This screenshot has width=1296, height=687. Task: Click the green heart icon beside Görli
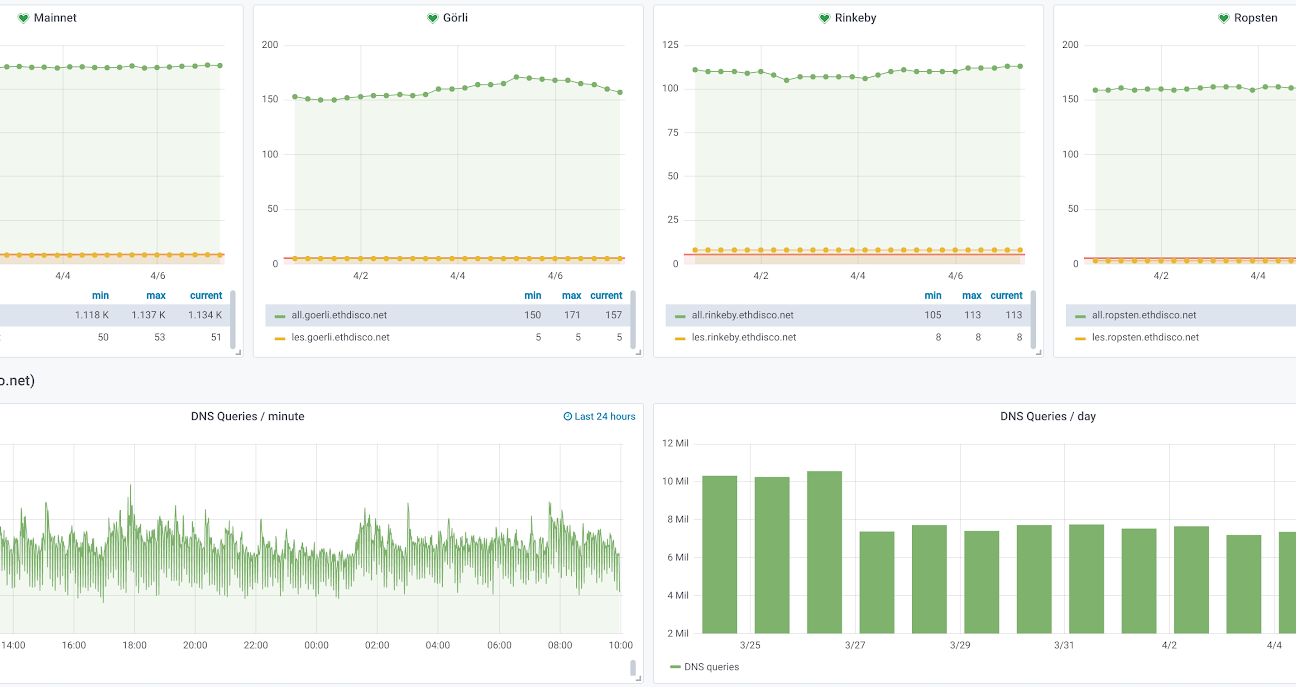[432, 18]
